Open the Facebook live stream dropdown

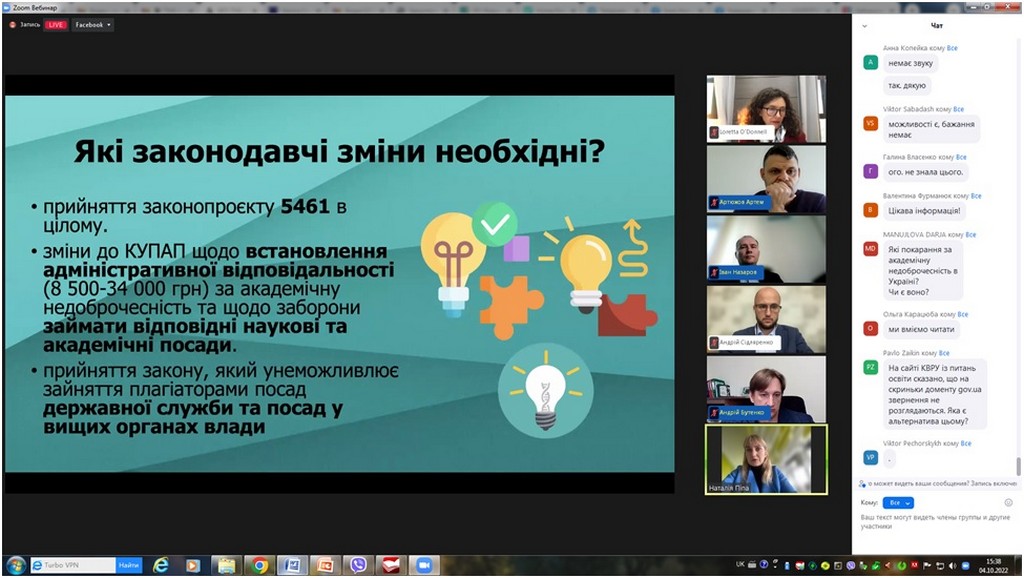click(93, 25)
